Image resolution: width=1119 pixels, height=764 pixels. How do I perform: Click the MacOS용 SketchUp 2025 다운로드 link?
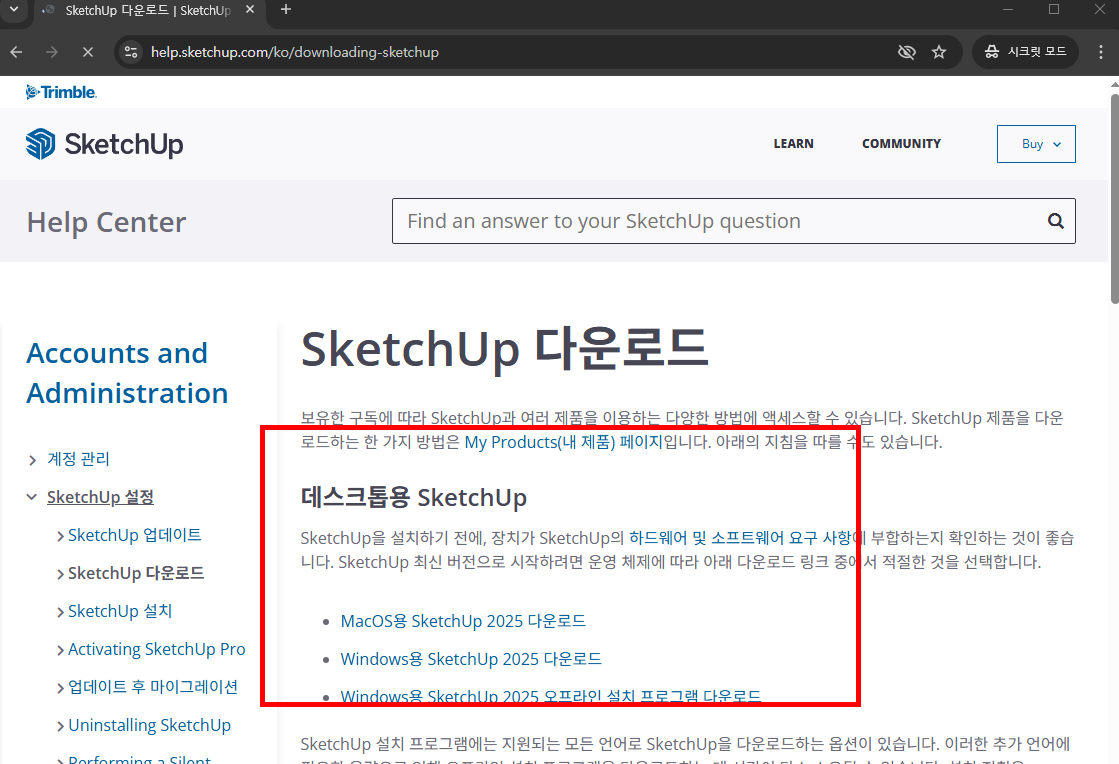coord(463,620)
